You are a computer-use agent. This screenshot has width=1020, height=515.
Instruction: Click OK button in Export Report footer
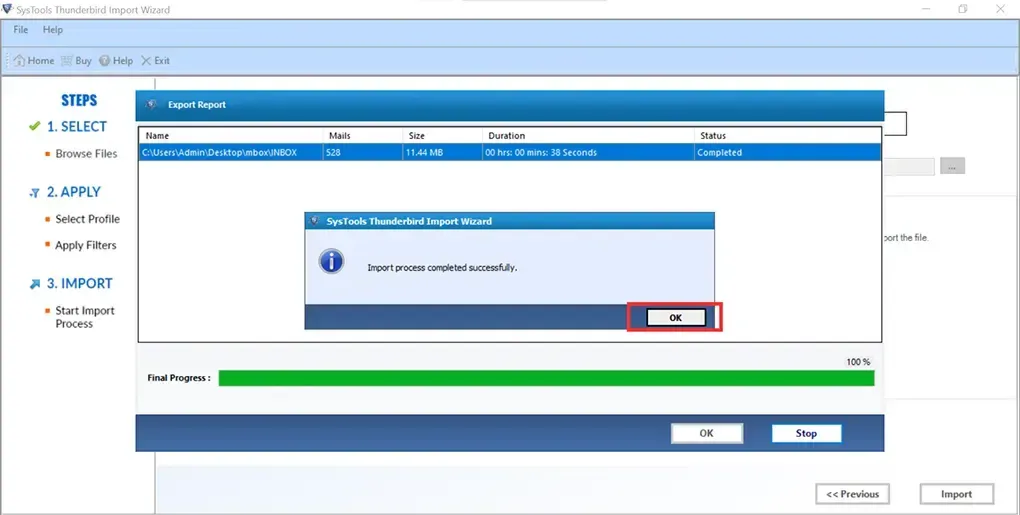(706, 434)
